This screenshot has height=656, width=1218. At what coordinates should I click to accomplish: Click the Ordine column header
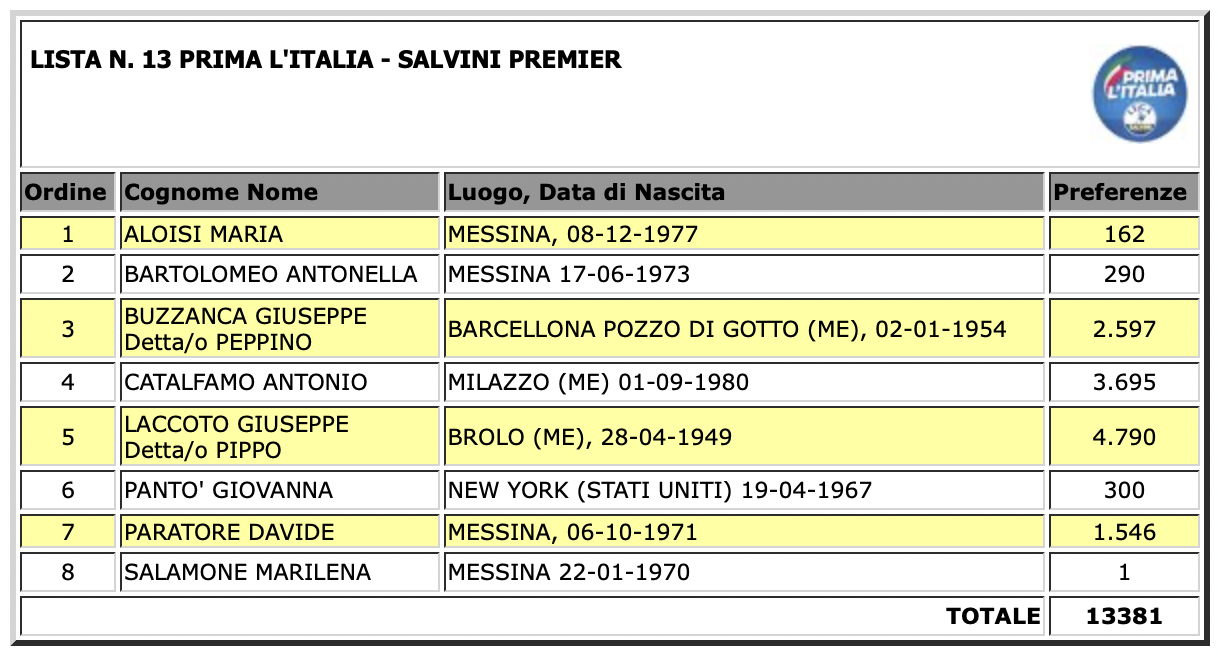click(67, 192)
